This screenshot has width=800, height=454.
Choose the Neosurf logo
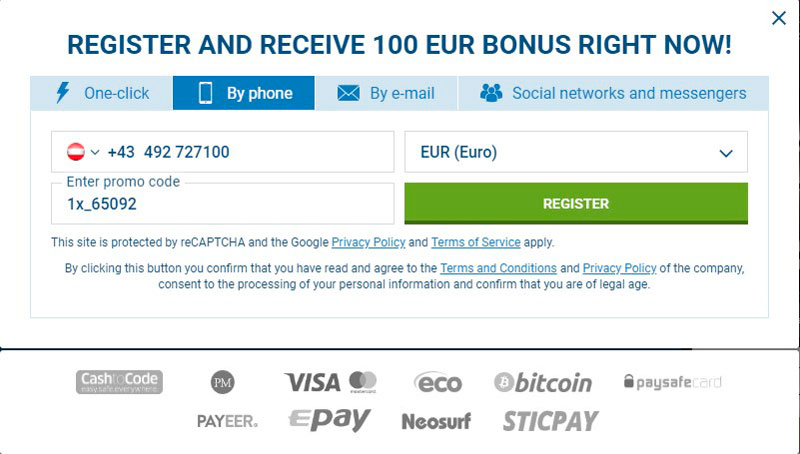tap(436, 421)
